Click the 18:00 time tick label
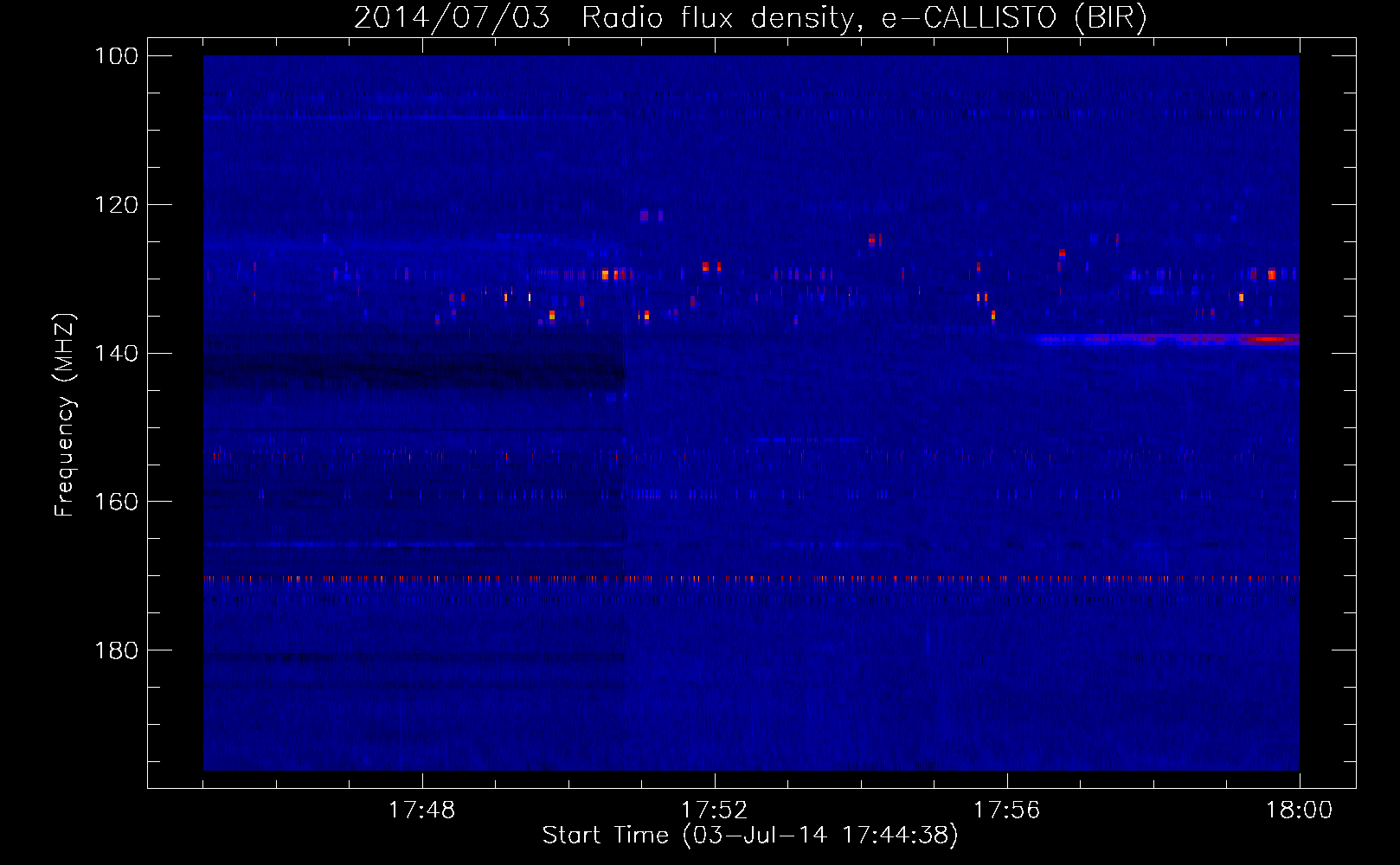The image size is (1400, 865). click(x=1299, y=810)
